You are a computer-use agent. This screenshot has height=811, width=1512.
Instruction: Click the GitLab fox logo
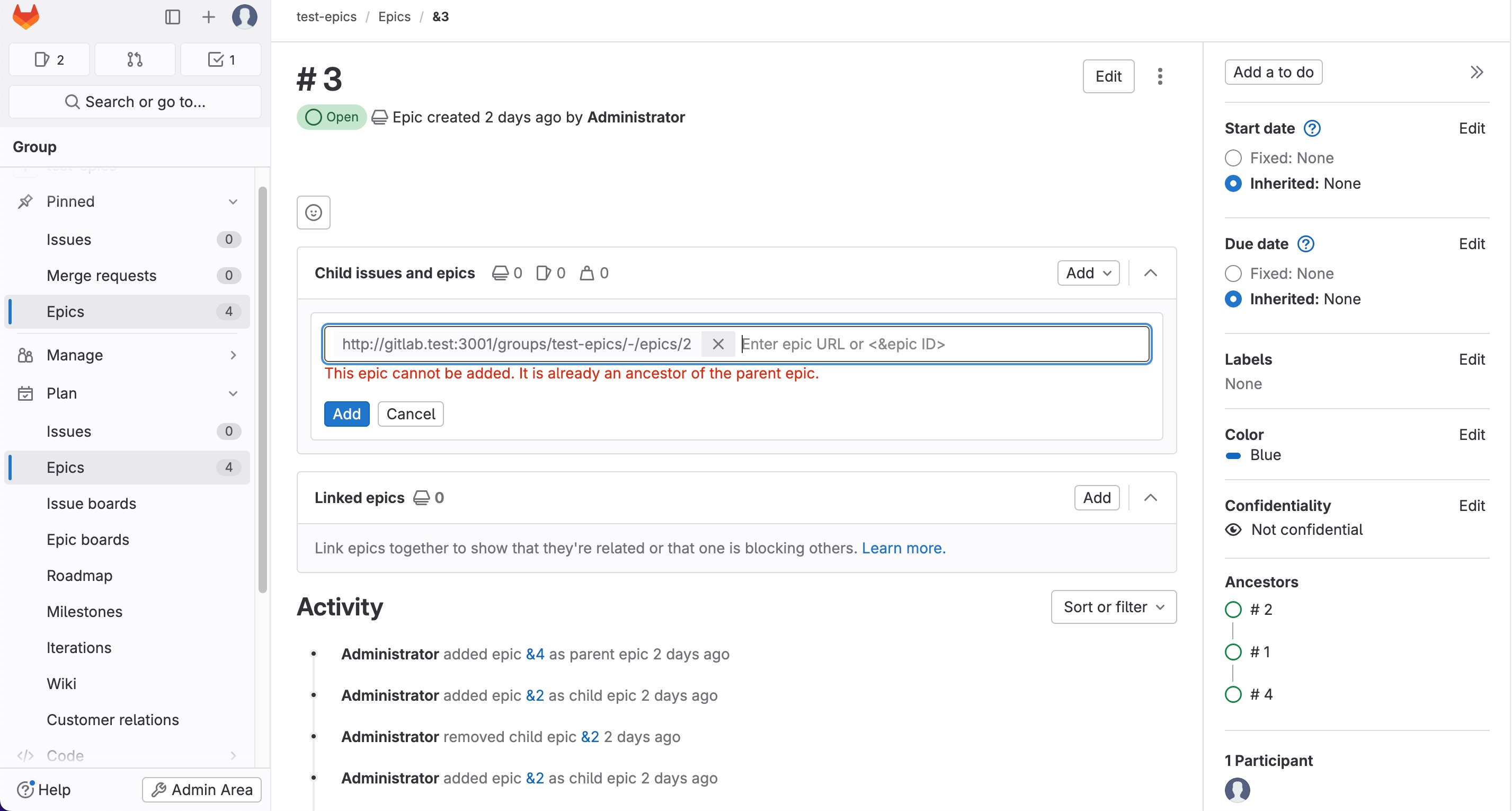coord(26,16)
